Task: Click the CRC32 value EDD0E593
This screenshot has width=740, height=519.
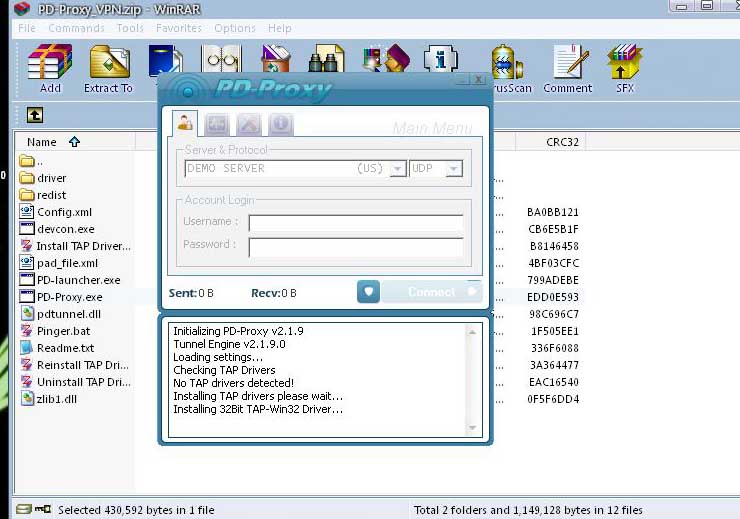Action: point(553,297)
